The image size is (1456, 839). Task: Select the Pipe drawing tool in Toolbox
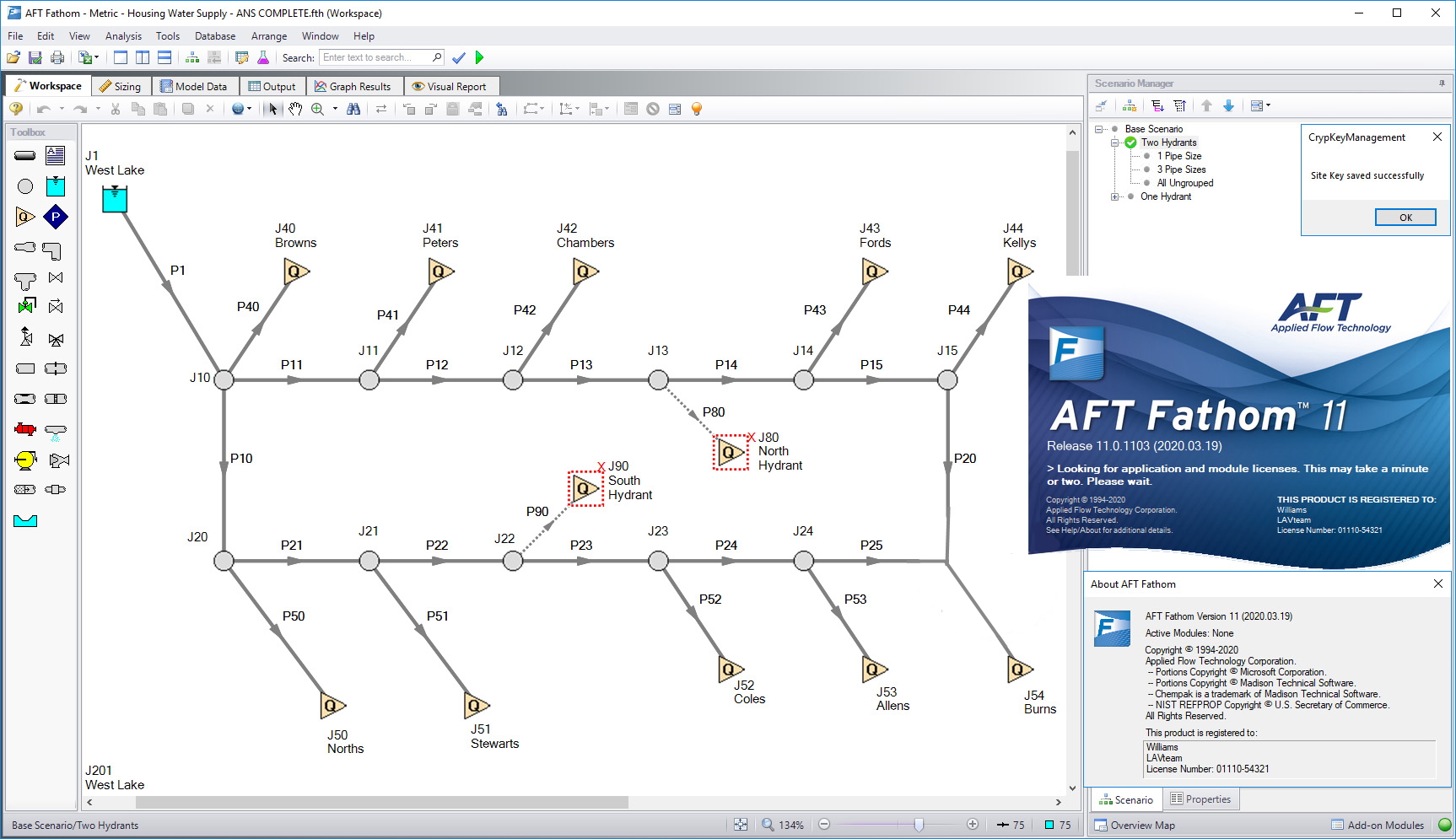coord(25,156)
